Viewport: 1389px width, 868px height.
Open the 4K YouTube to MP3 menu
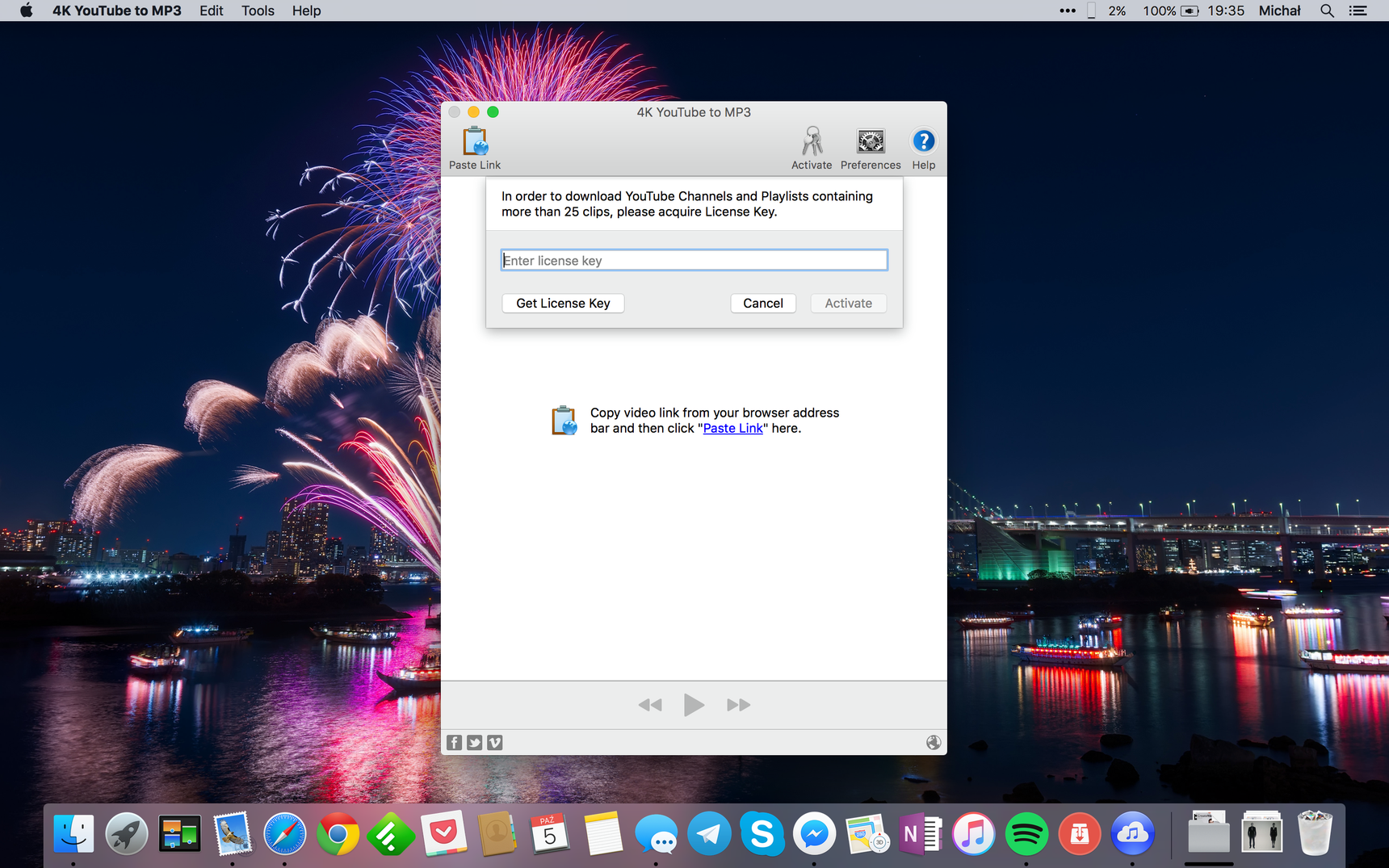(x=117, y=10)
